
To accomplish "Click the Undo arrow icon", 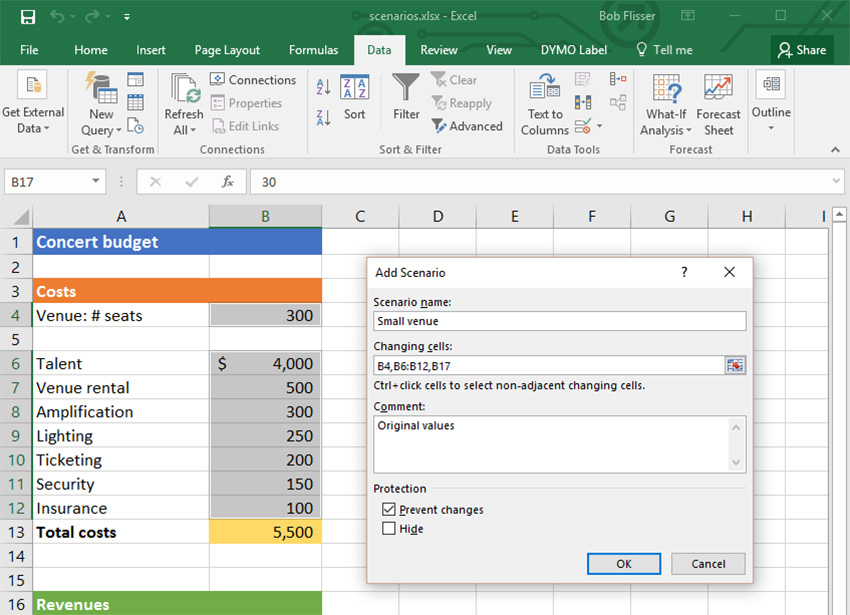I will click(57, 16).
